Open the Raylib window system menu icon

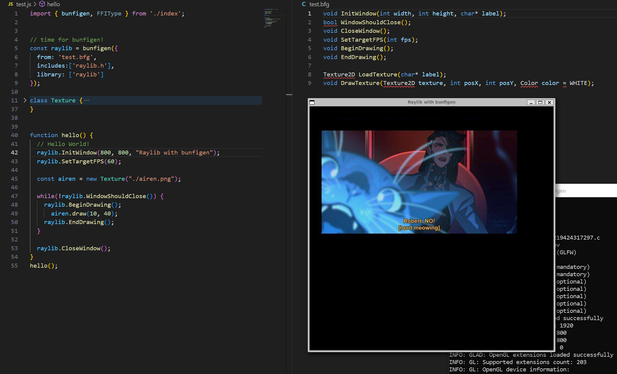pos(312,102)
